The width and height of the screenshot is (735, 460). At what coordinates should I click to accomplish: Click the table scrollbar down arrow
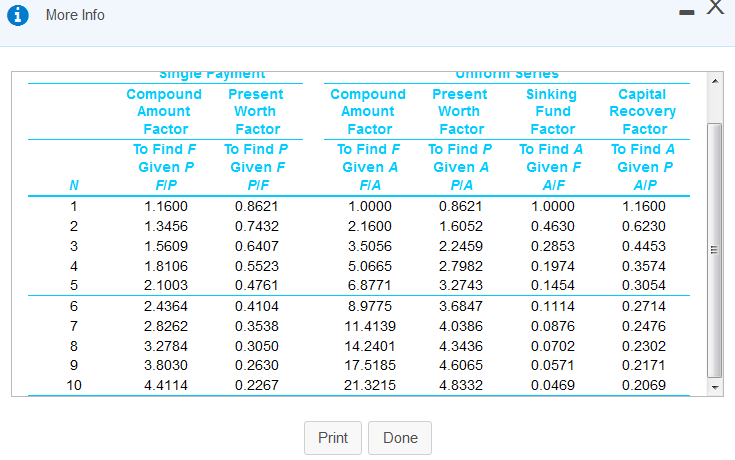715,387
